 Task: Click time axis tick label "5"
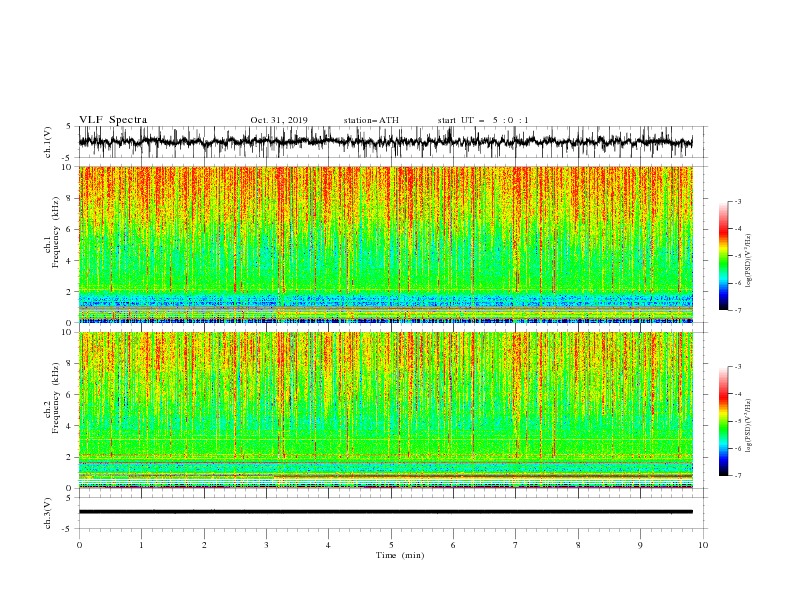[391, 545]
